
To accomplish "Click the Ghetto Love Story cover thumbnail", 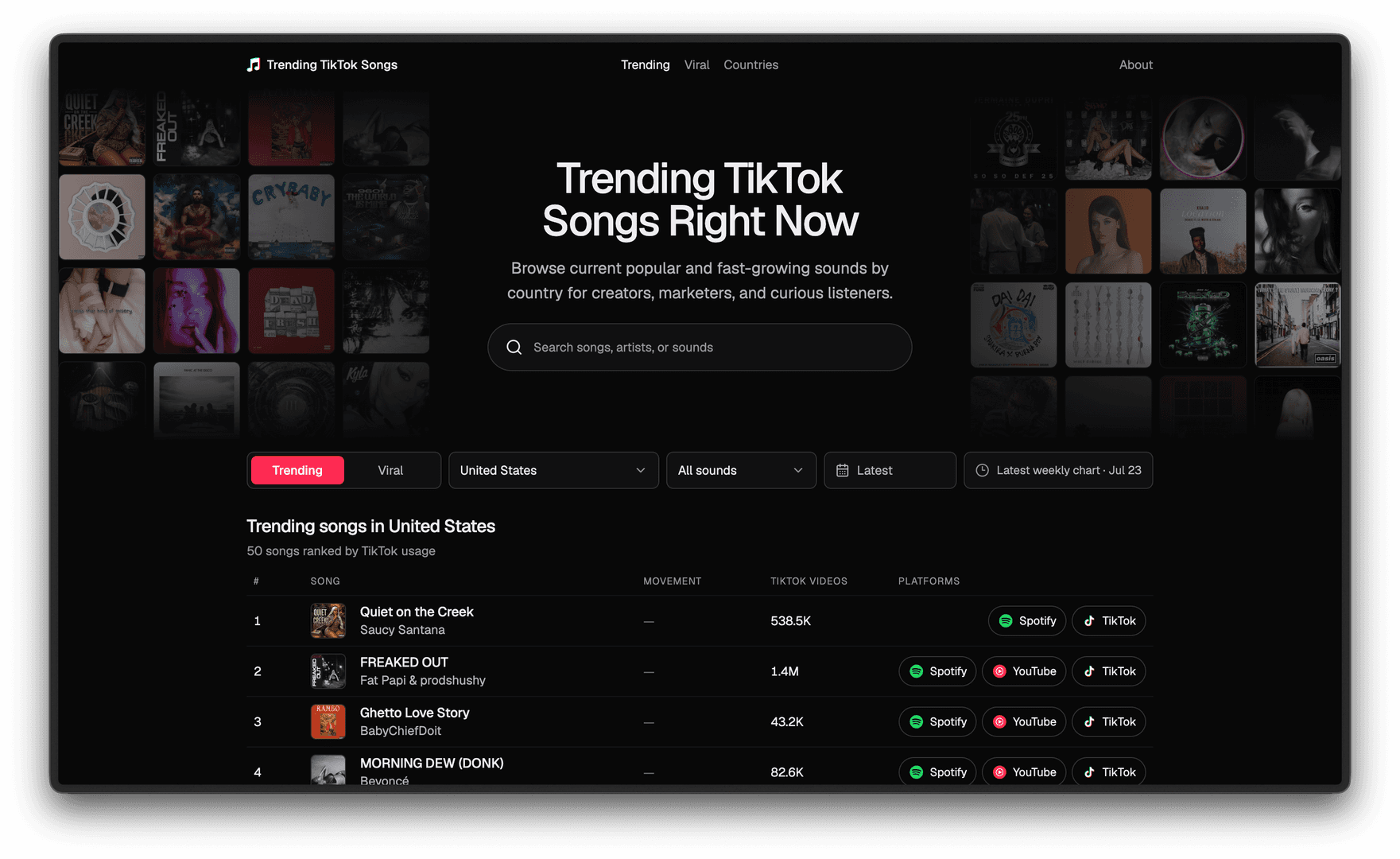I will [x=328, y=722].
